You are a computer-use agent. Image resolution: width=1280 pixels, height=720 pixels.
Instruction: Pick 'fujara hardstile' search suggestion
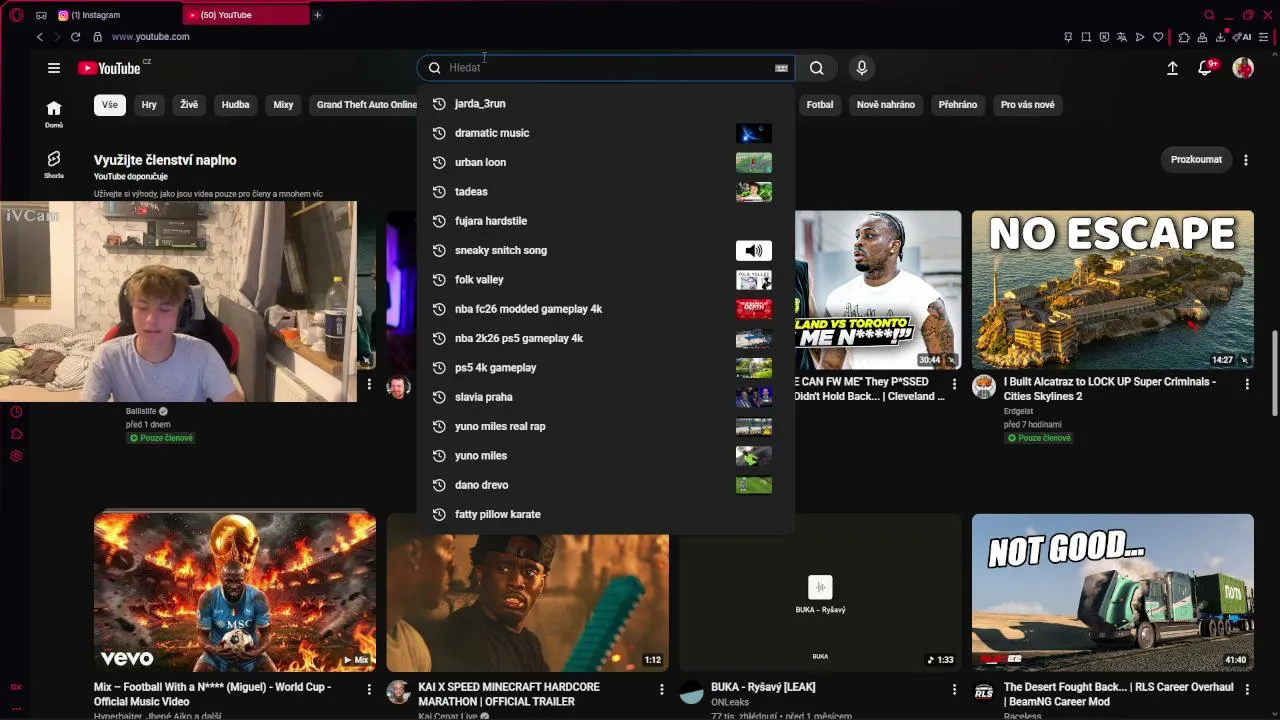coord(606,221)
